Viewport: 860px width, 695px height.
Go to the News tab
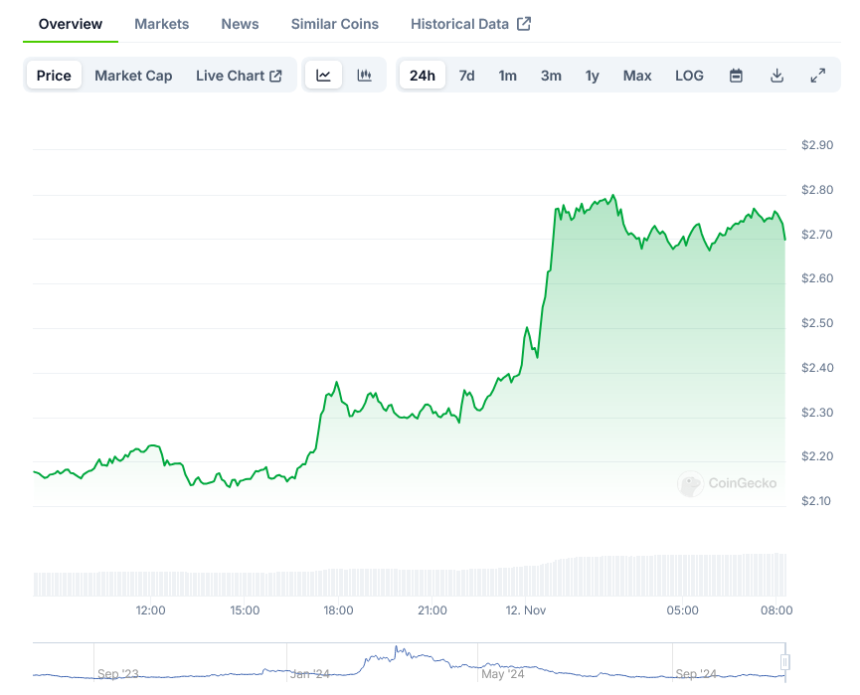click(240, 24)
